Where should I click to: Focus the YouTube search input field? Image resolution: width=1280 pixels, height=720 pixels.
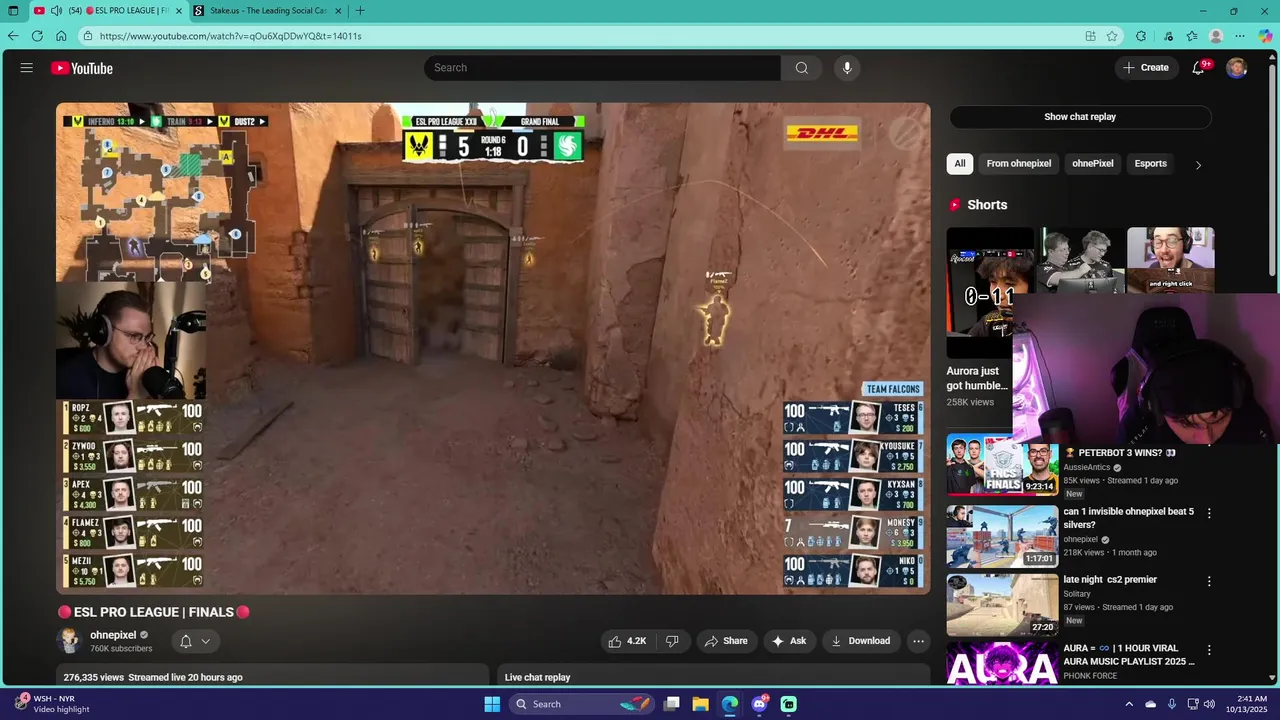[602, 68]
